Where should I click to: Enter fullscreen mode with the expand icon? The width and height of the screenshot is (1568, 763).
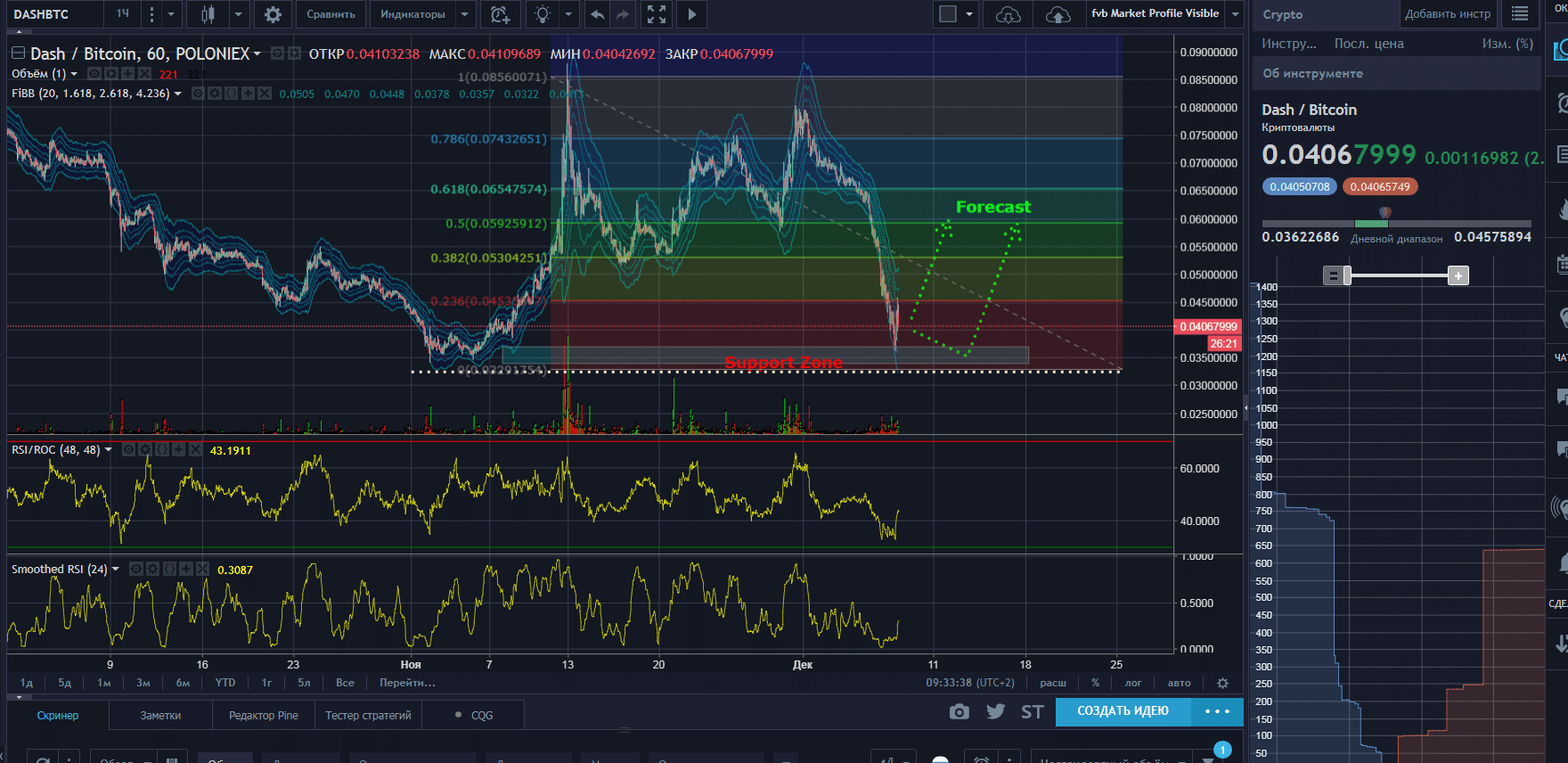(x=657, y=14)
